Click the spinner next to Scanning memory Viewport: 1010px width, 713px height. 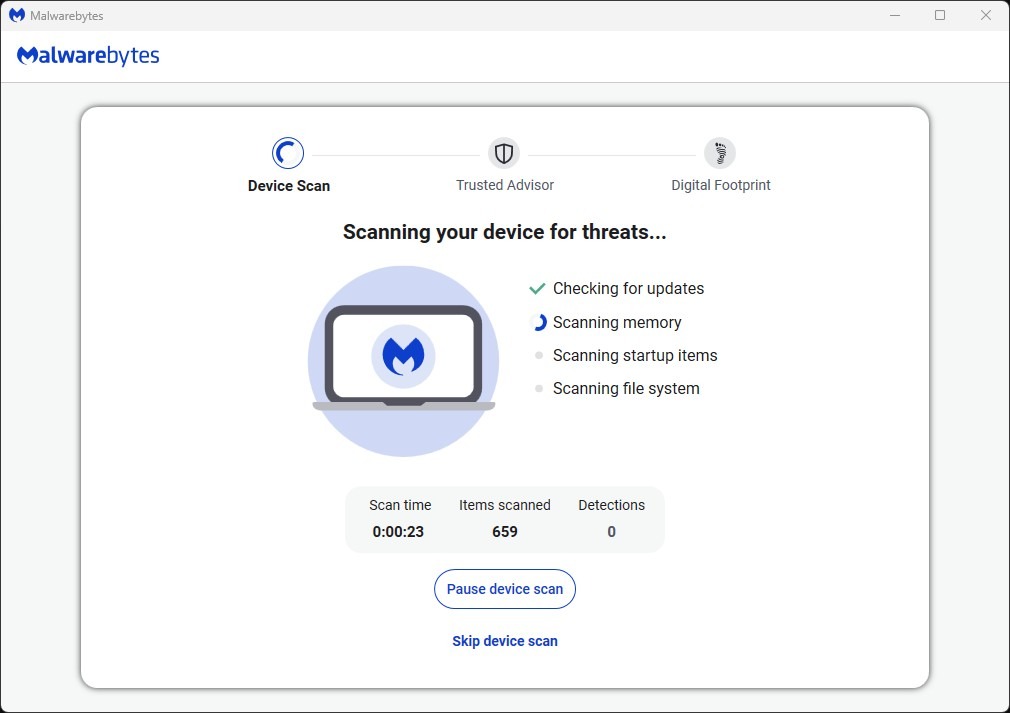point(539,322)
